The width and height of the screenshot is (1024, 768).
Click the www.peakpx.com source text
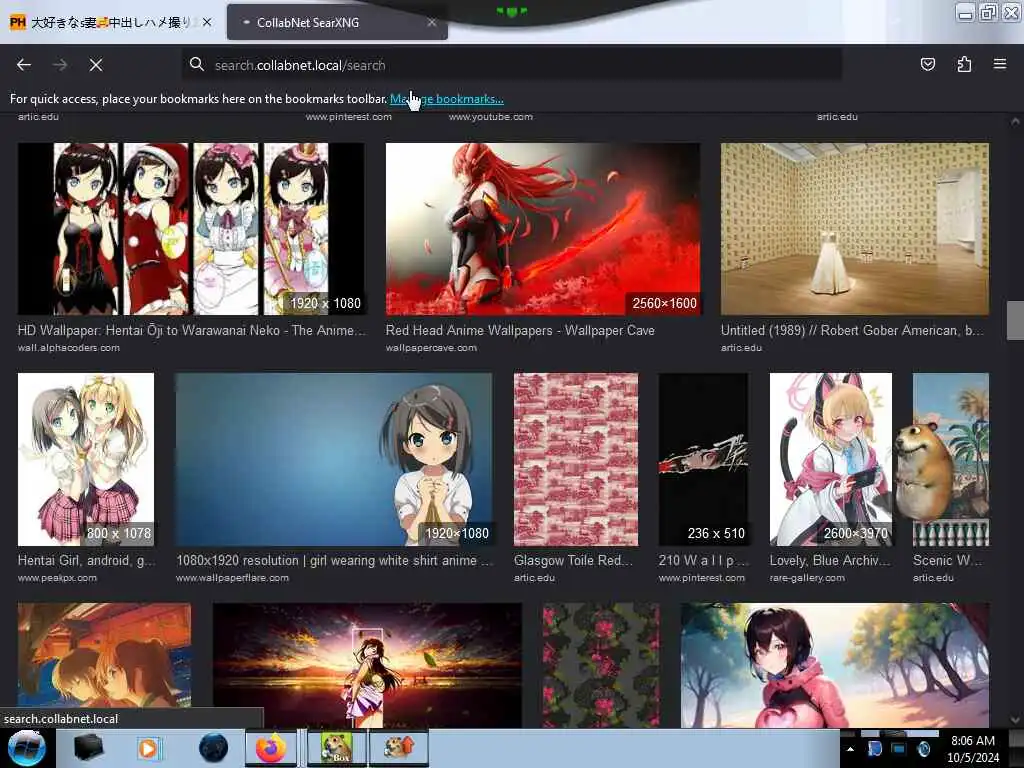tap(57, 577)
